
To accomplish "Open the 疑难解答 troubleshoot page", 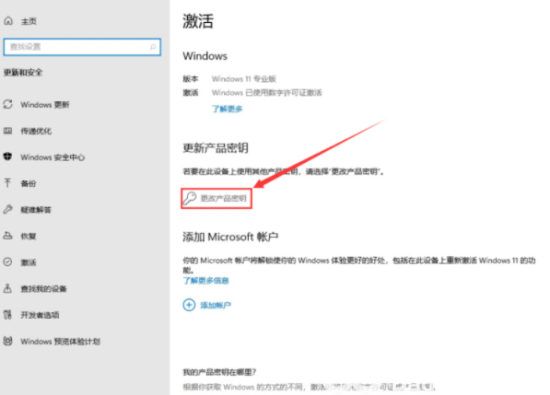I will (36, 210).
